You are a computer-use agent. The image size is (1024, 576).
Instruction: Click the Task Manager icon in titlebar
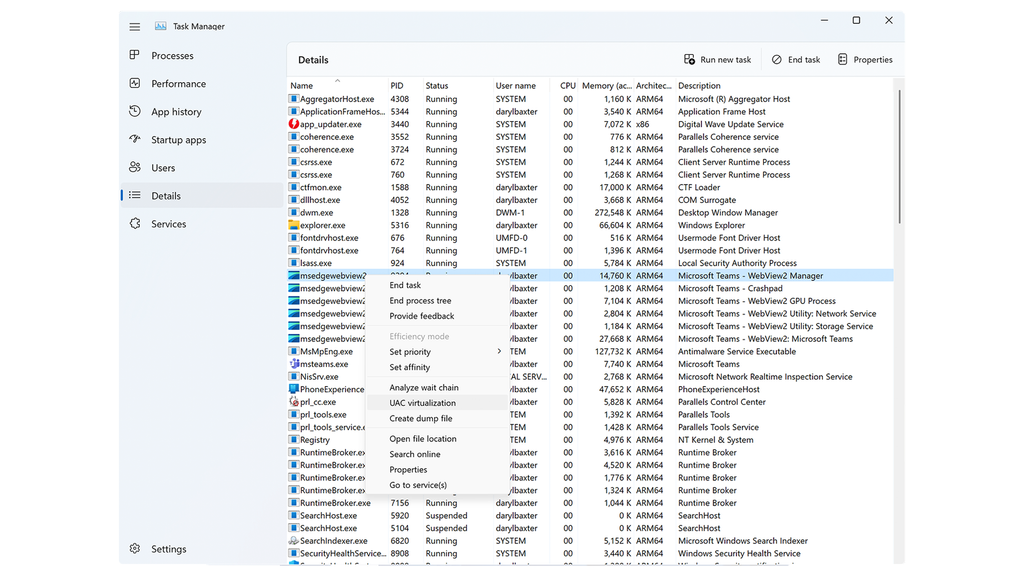[x=162, y=26]
